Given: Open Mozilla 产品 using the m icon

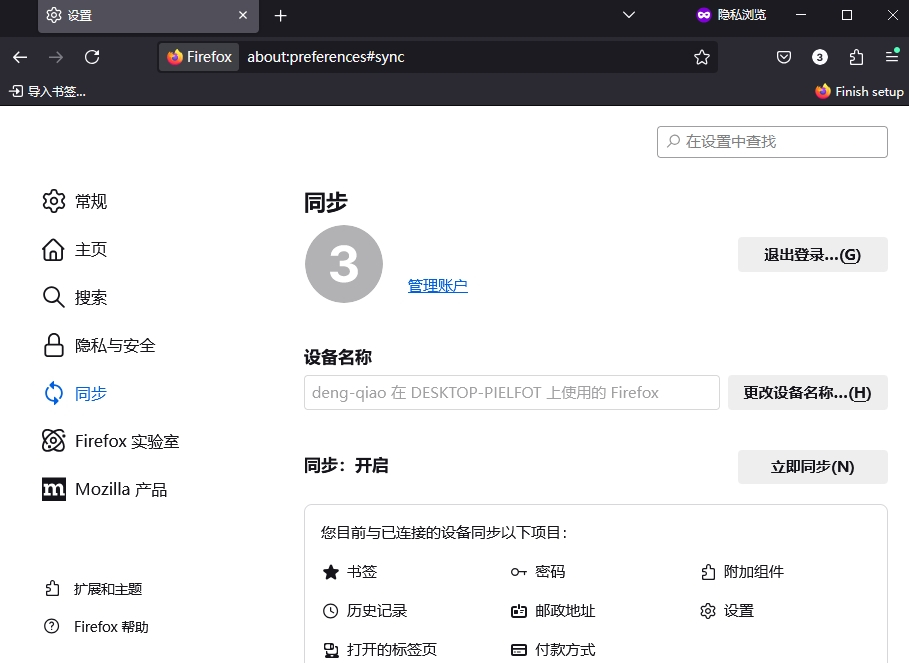Looking at the screenshot, I should (x=53, y=488).
